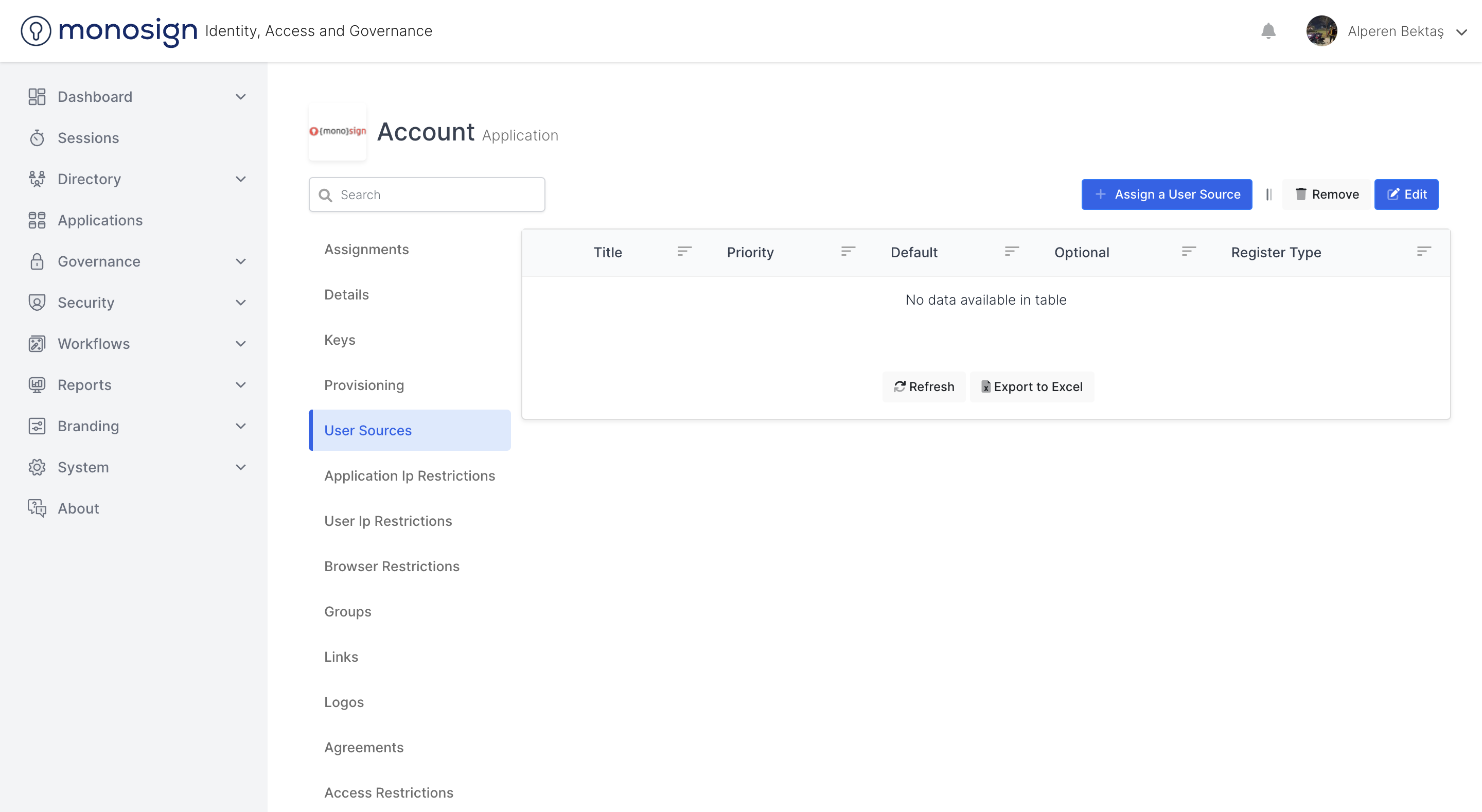Click the Priority column sort icon
Screen dimensions: 1482x812
(848, 252)
